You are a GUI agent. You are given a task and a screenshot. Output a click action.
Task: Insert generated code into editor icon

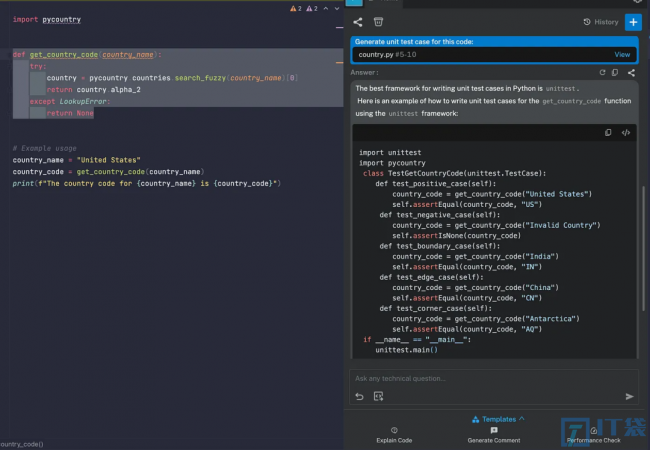coord(626,133)
